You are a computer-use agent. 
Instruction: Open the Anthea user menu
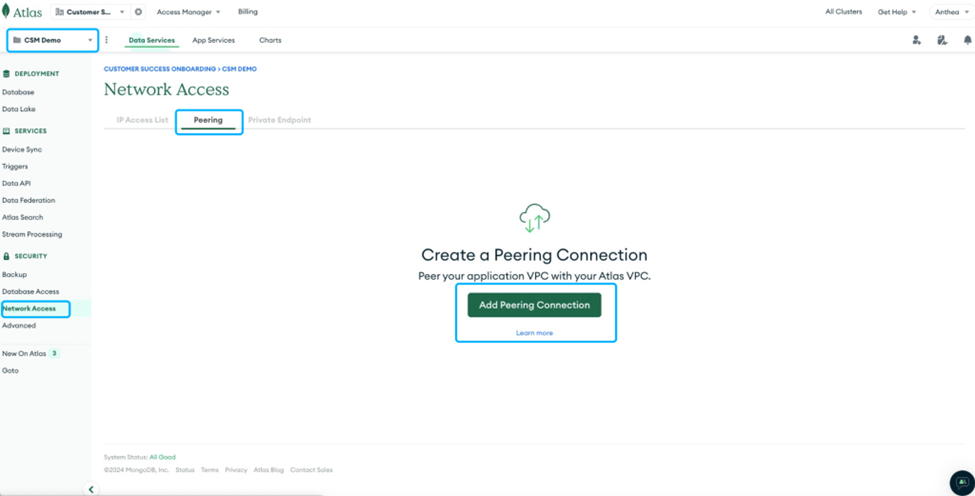pyautogui.click(x=952, y=12)
